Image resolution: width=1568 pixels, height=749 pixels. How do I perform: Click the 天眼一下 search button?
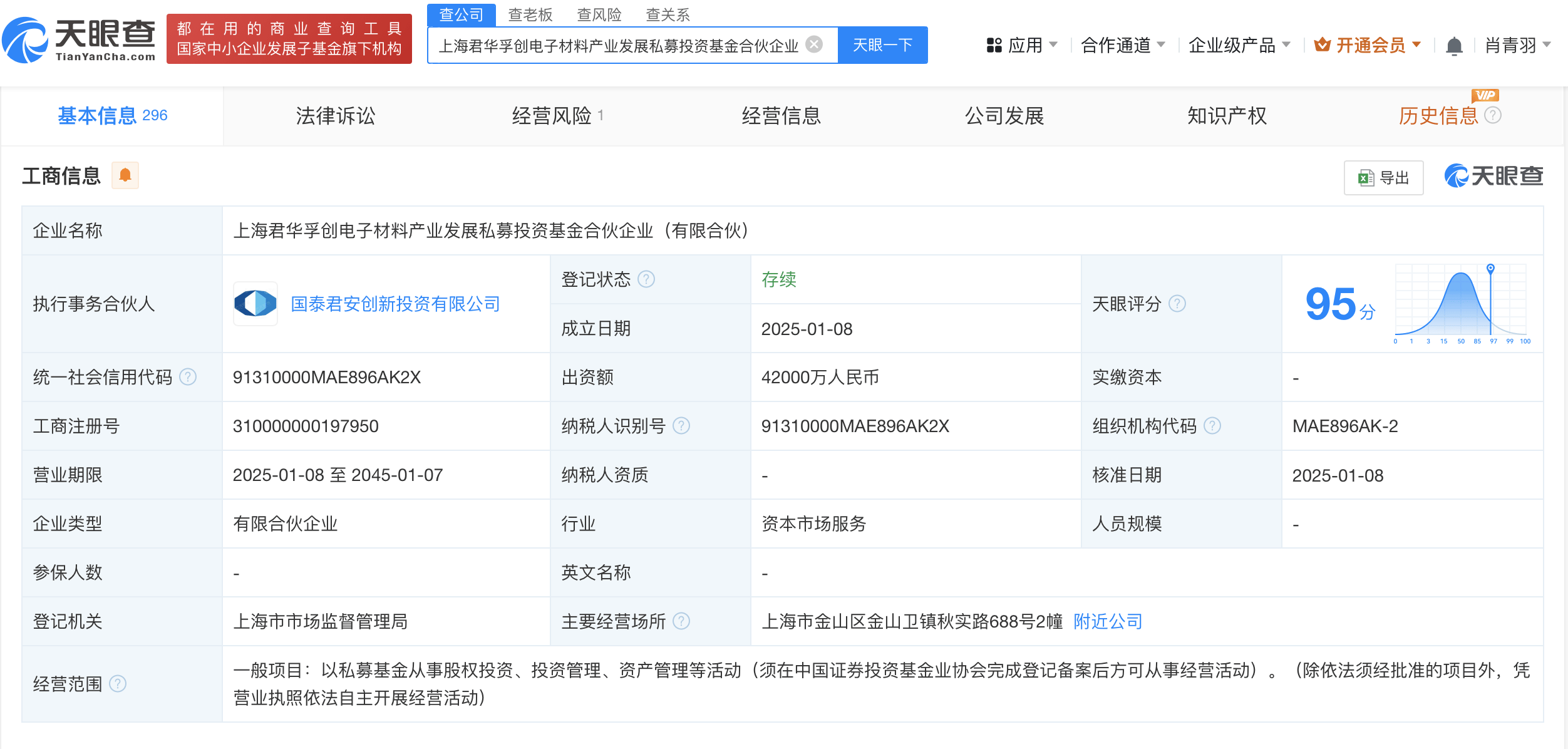(882, 44)
